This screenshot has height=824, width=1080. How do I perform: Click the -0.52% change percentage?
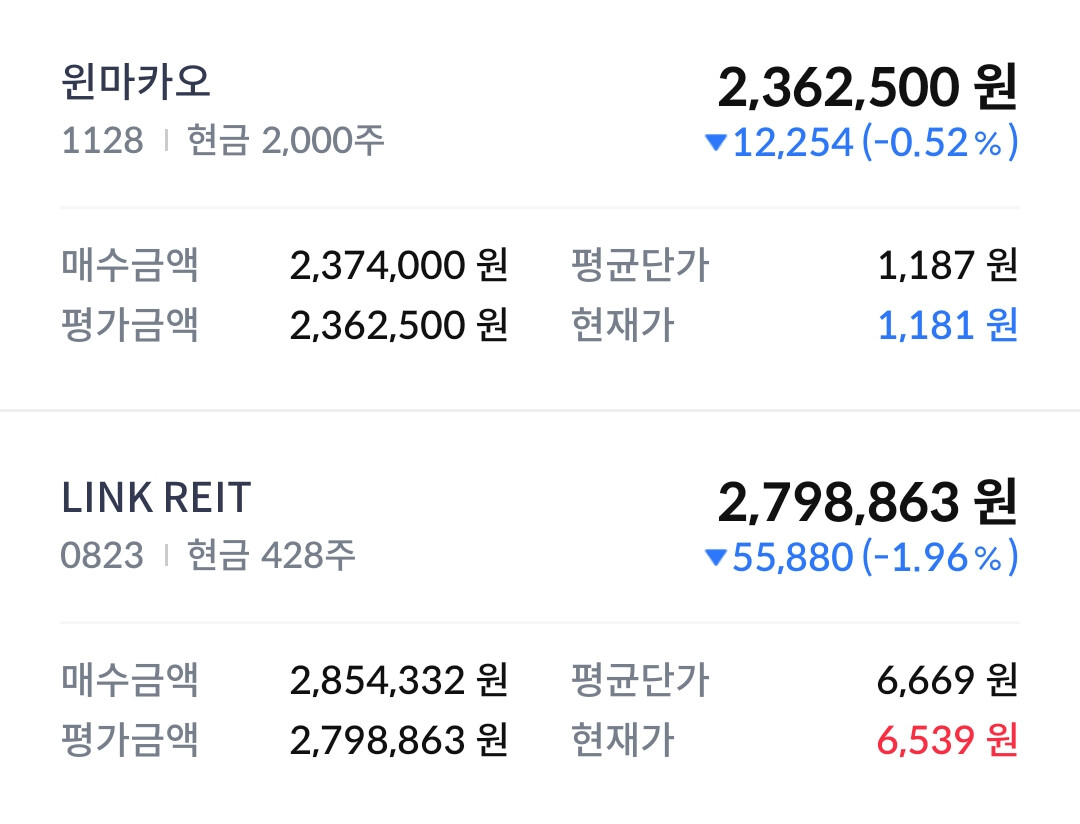pyautogui.click(x=939, y=143)
